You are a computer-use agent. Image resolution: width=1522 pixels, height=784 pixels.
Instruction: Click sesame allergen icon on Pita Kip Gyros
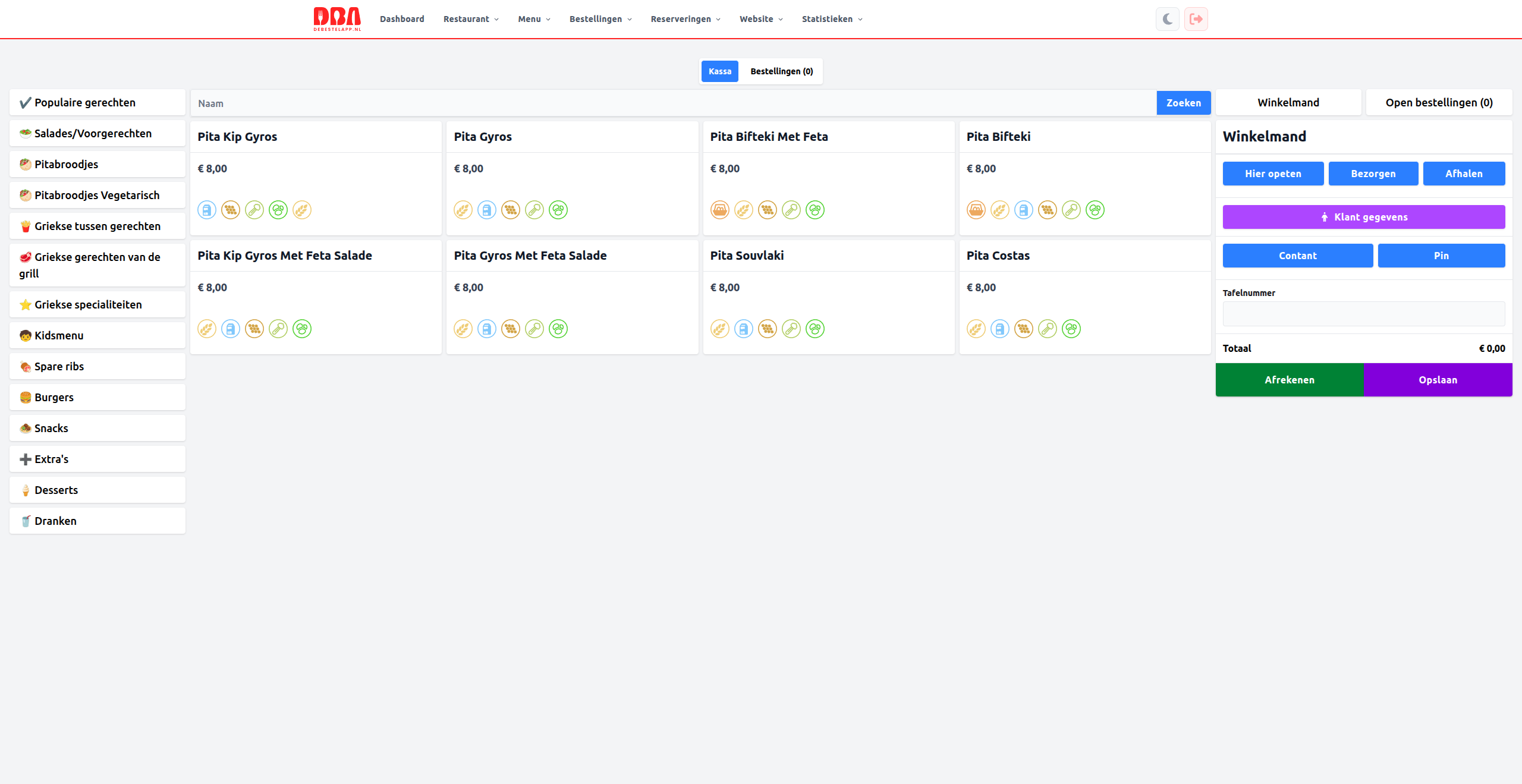point(231,210)
